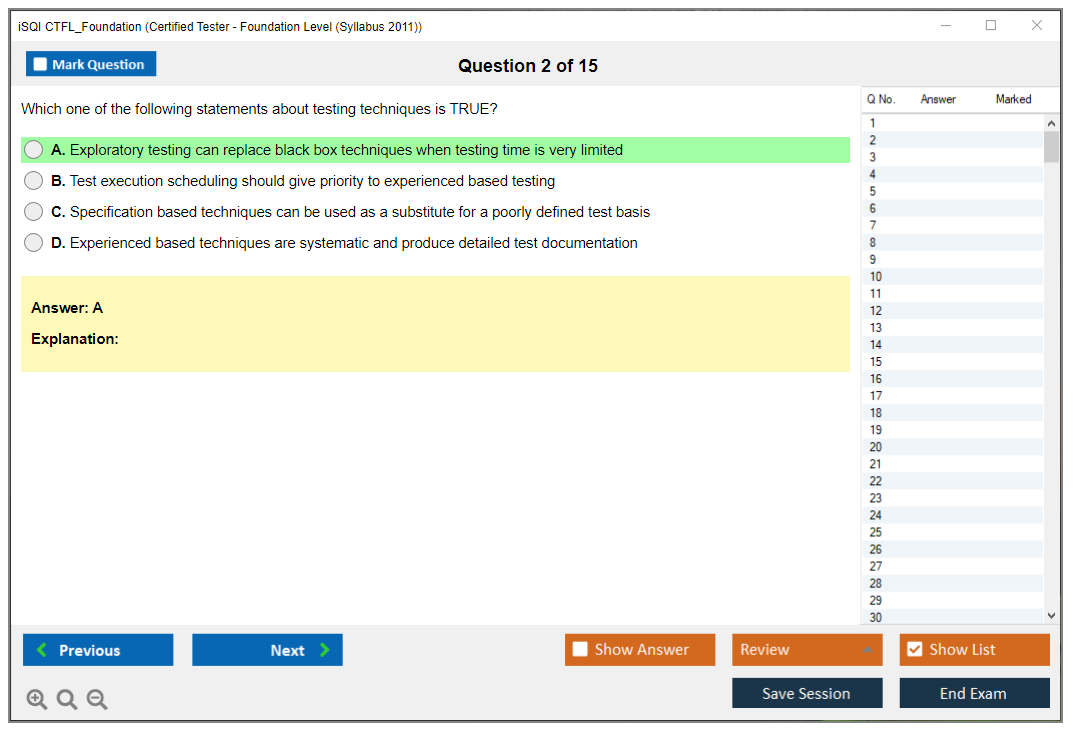
Task: Toggle the Mark Question checkbox
Action: coord(41,65)
